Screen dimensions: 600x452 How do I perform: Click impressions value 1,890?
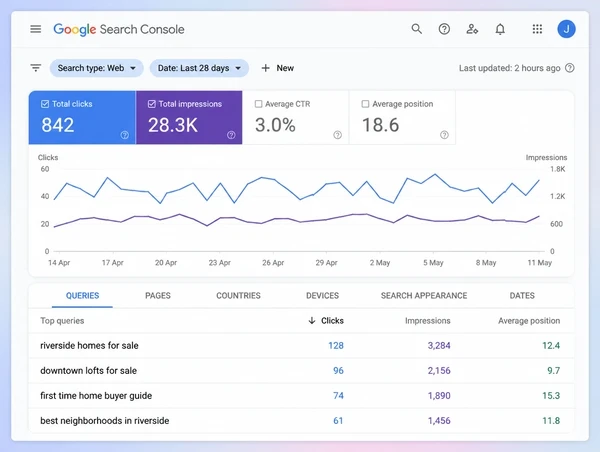coord(439,396)
